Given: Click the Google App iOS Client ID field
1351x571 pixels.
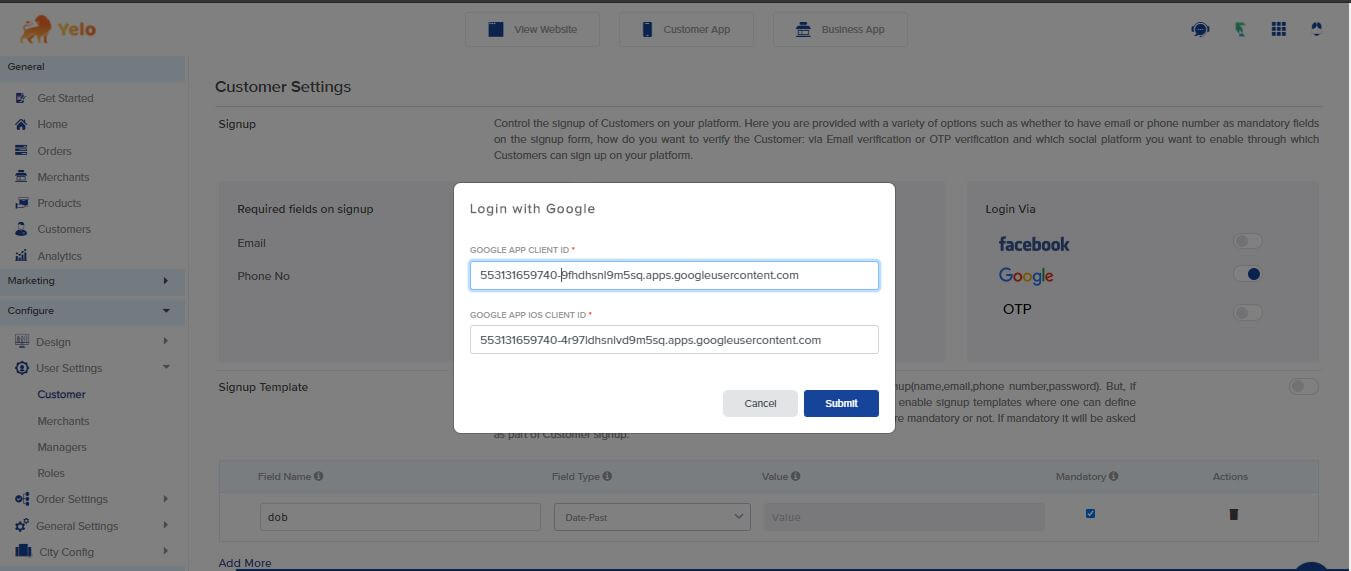Looking at the screenshot, I should point(674,340).
